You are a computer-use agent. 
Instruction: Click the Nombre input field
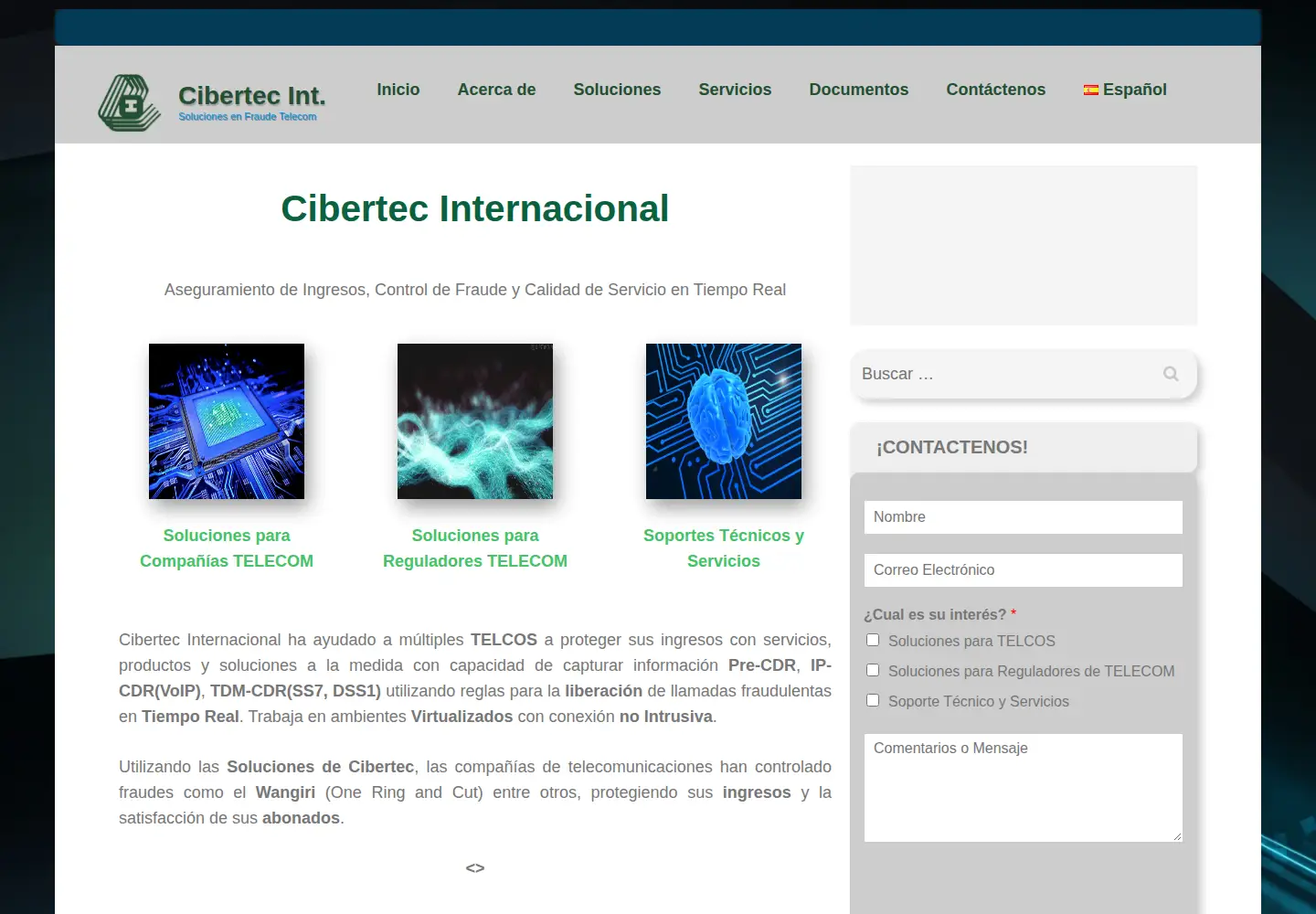pos(1024,517)
